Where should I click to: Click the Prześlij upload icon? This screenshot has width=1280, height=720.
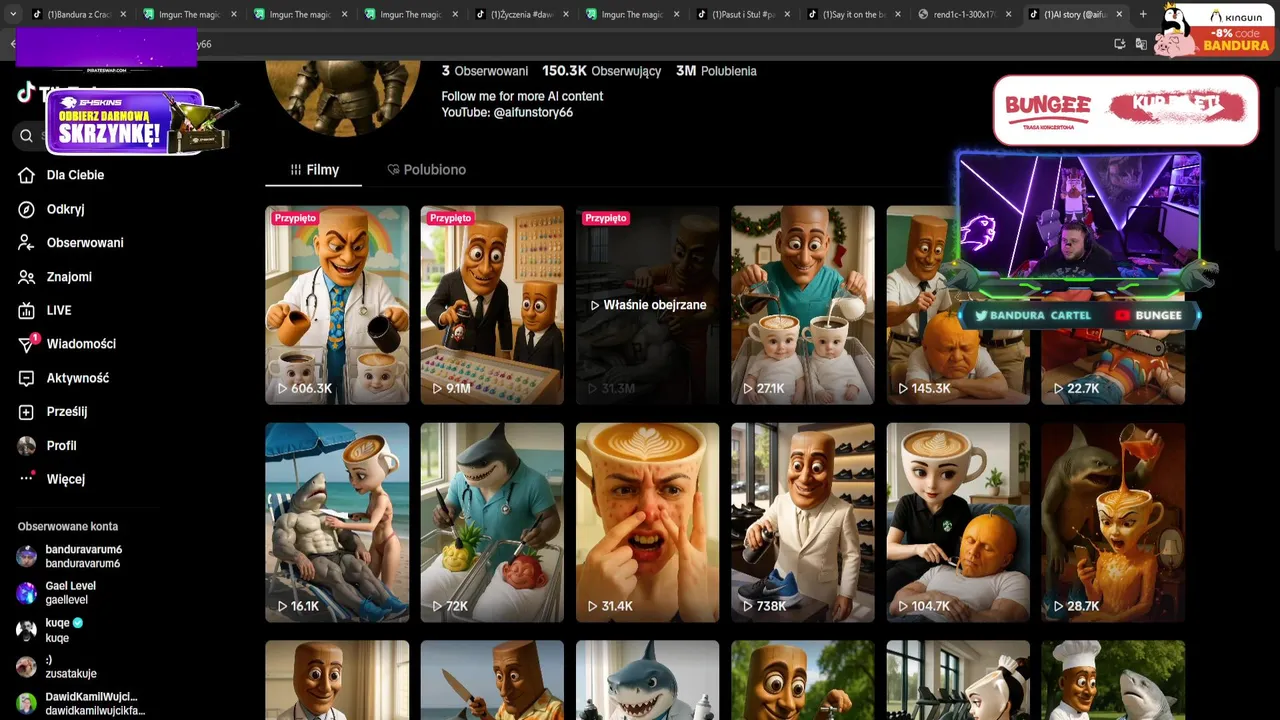coord(27,412)
